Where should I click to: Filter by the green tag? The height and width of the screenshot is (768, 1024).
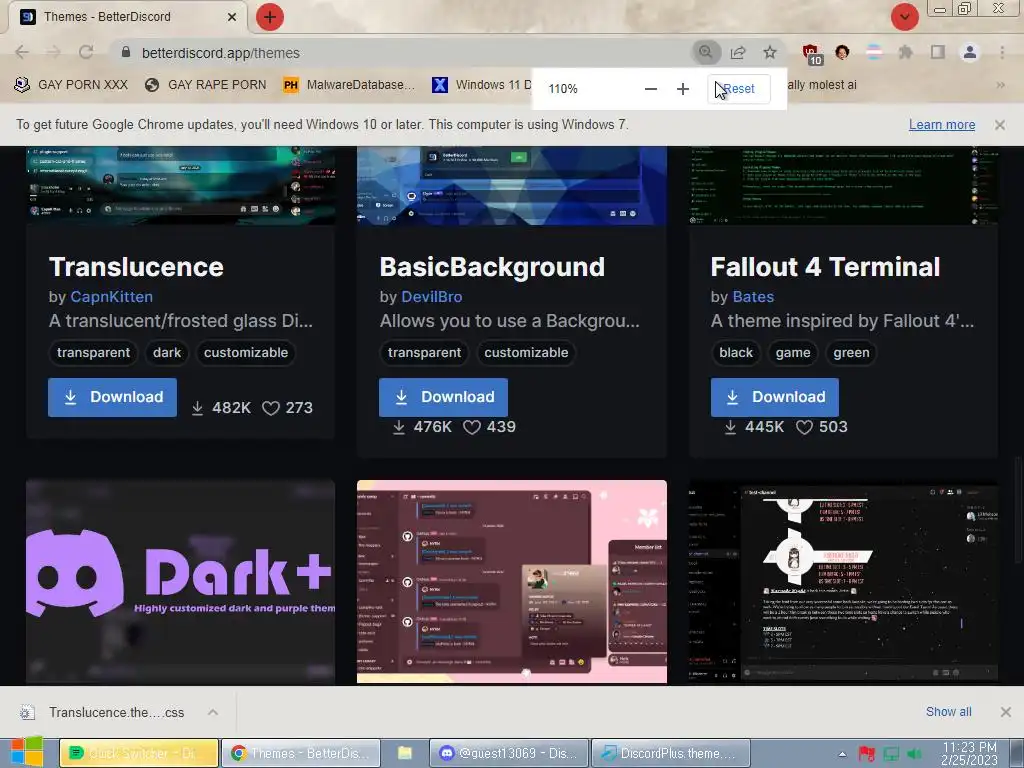[851, 353]
